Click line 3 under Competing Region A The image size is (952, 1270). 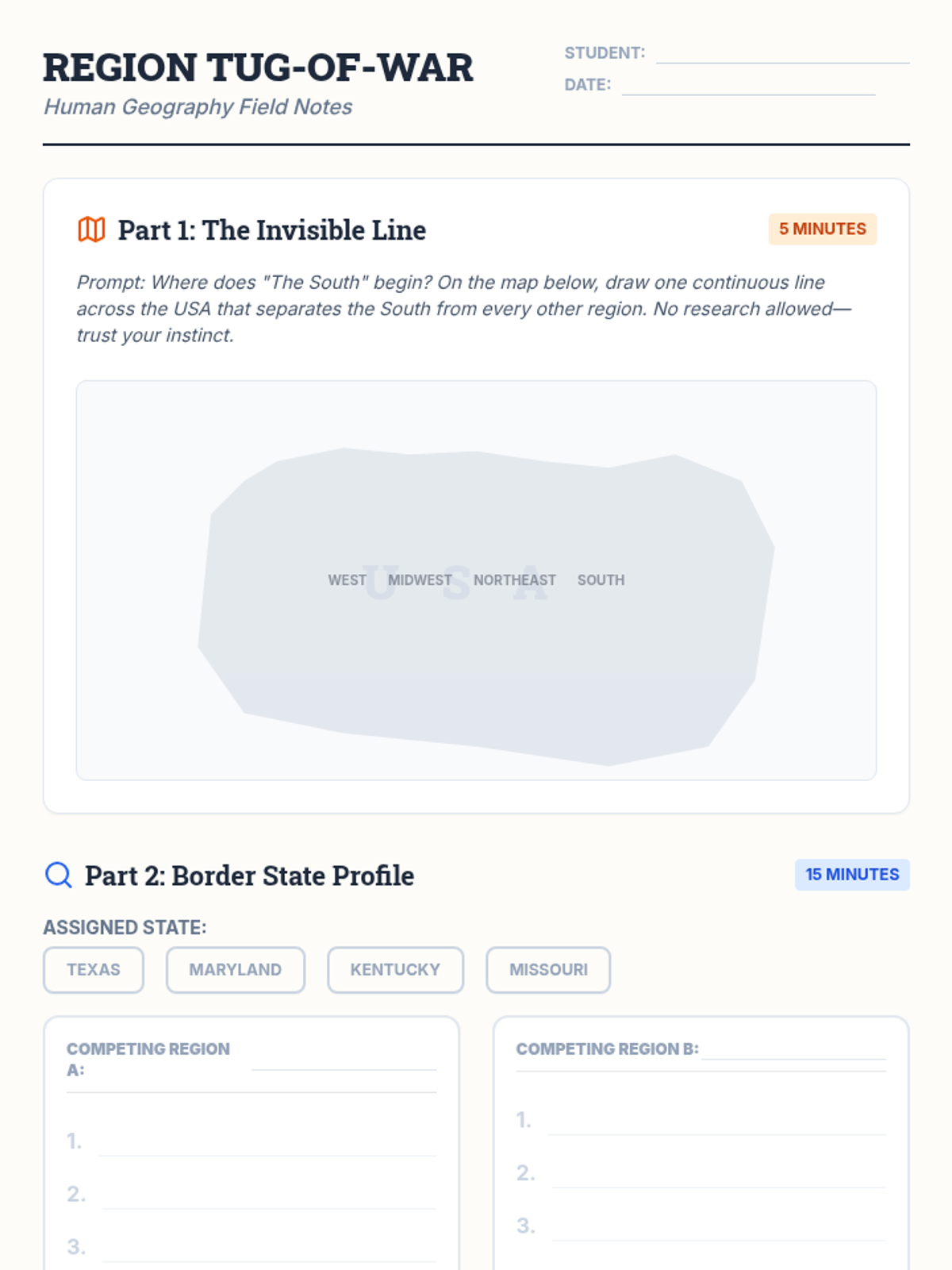click(269, 1249)
